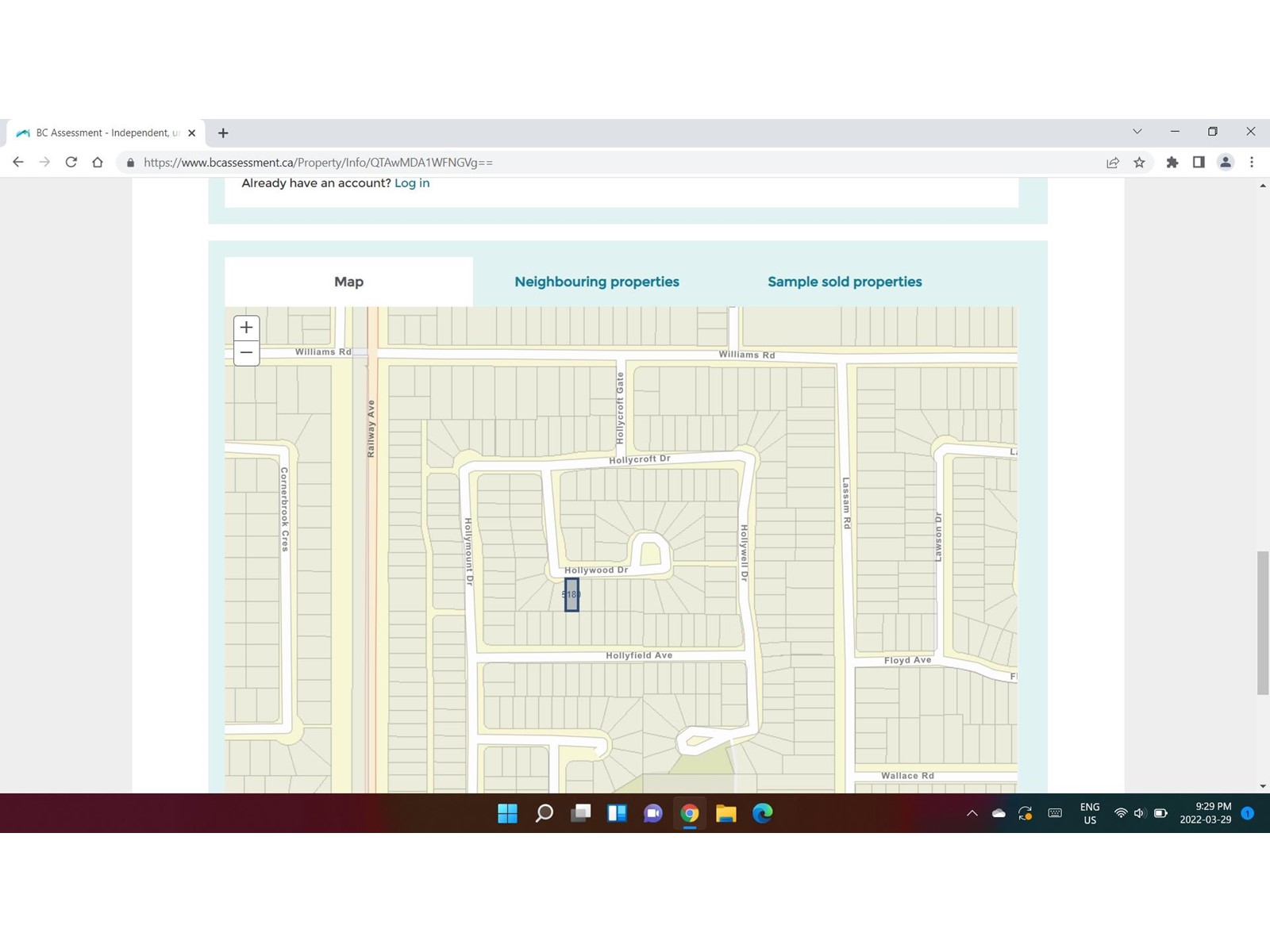Open File Explorer from the taskbar
Viewport: 1270px width, 952px height.
click(x=725, y=813)
